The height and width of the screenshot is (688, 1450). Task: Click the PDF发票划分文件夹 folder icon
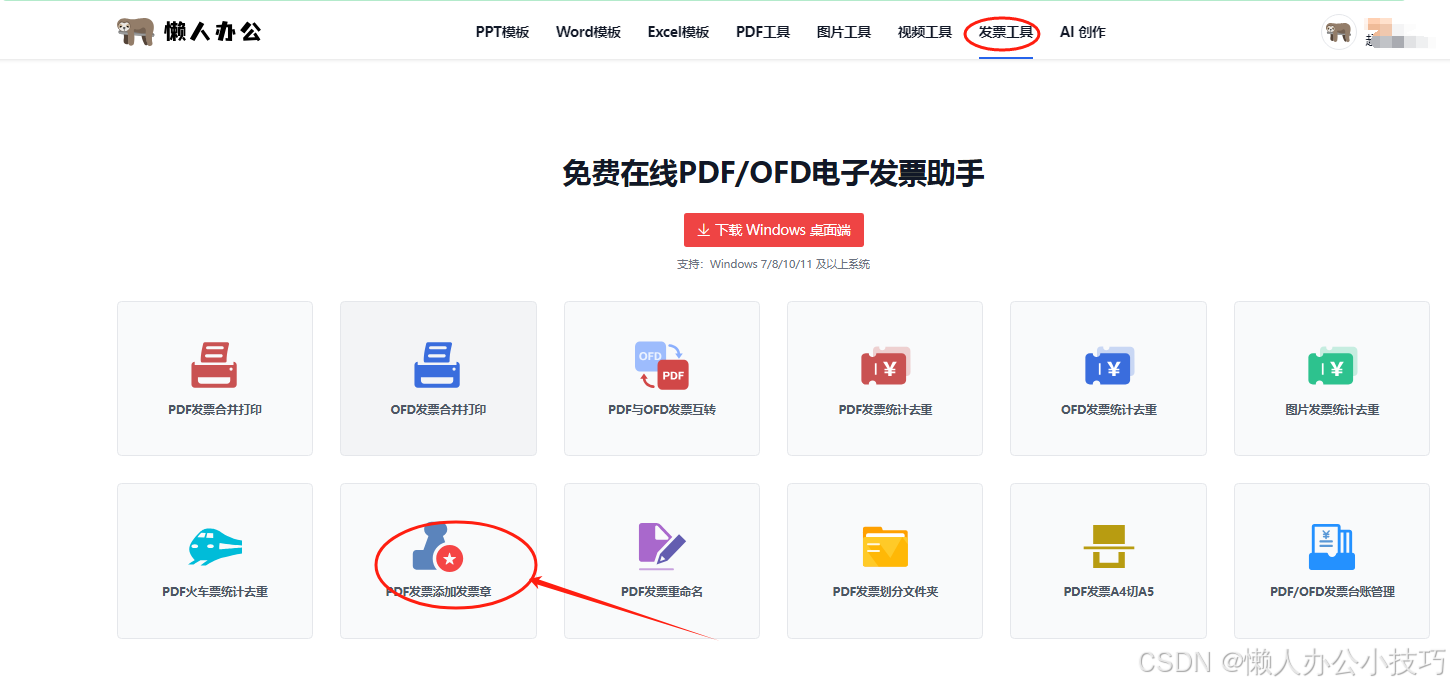tap(885, 547)
